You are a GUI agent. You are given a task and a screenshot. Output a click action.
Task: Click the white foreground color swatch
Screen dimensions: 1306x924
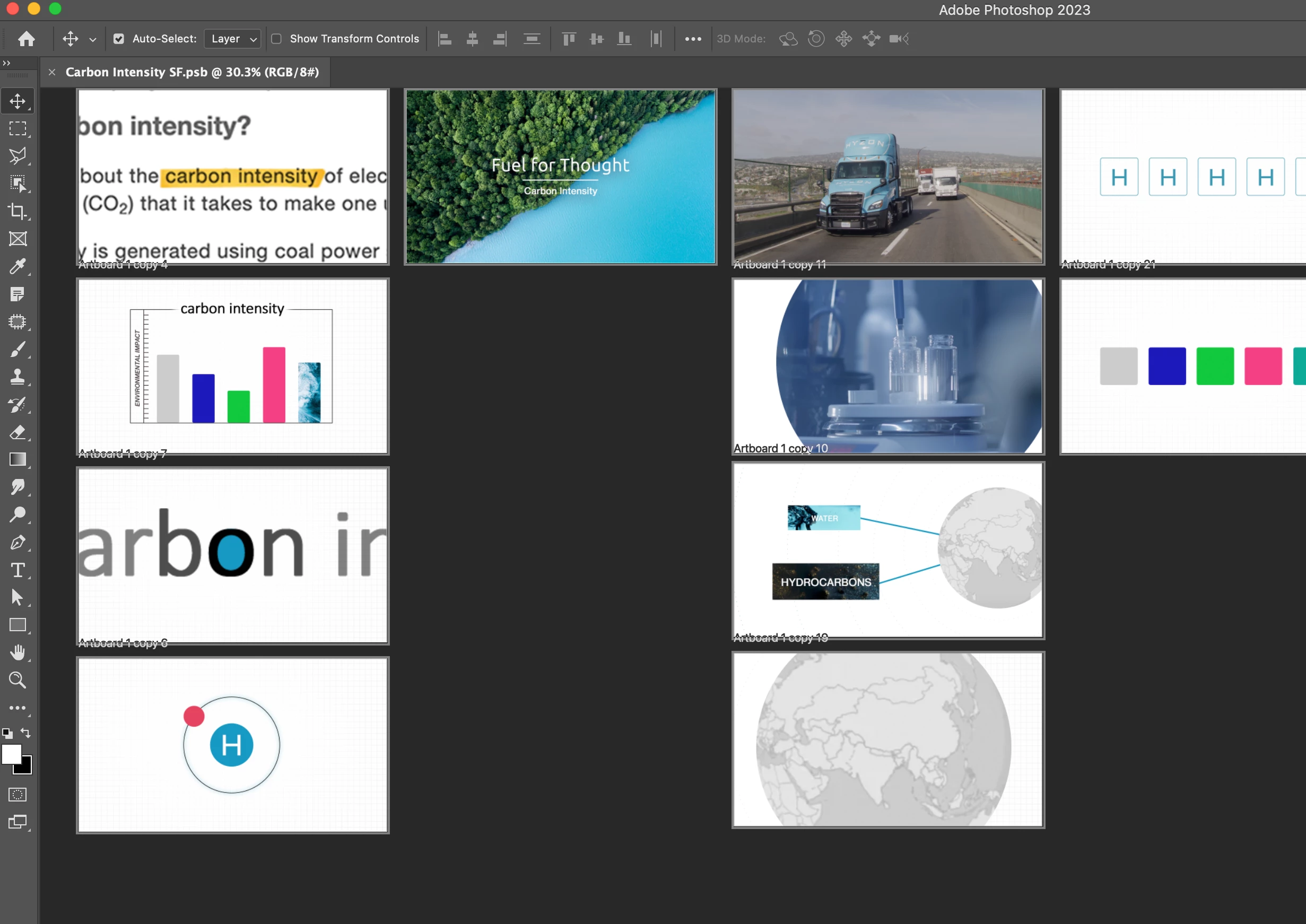click(11, 754)
